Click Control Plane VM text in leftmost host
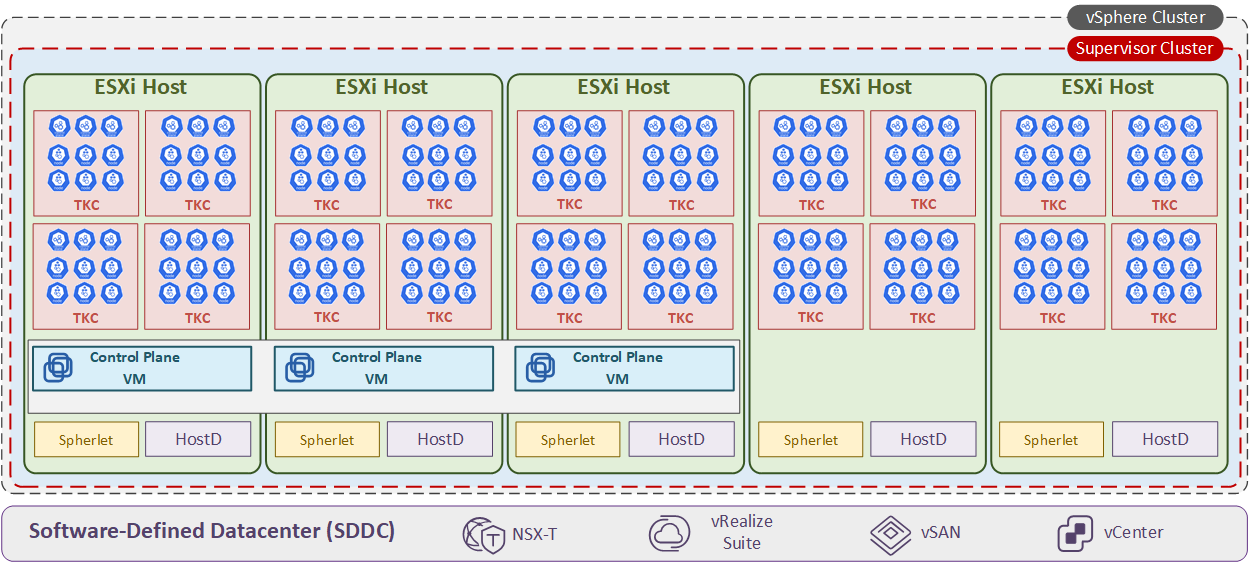This screenshot has height=564, width=1249. click(135, 368)
